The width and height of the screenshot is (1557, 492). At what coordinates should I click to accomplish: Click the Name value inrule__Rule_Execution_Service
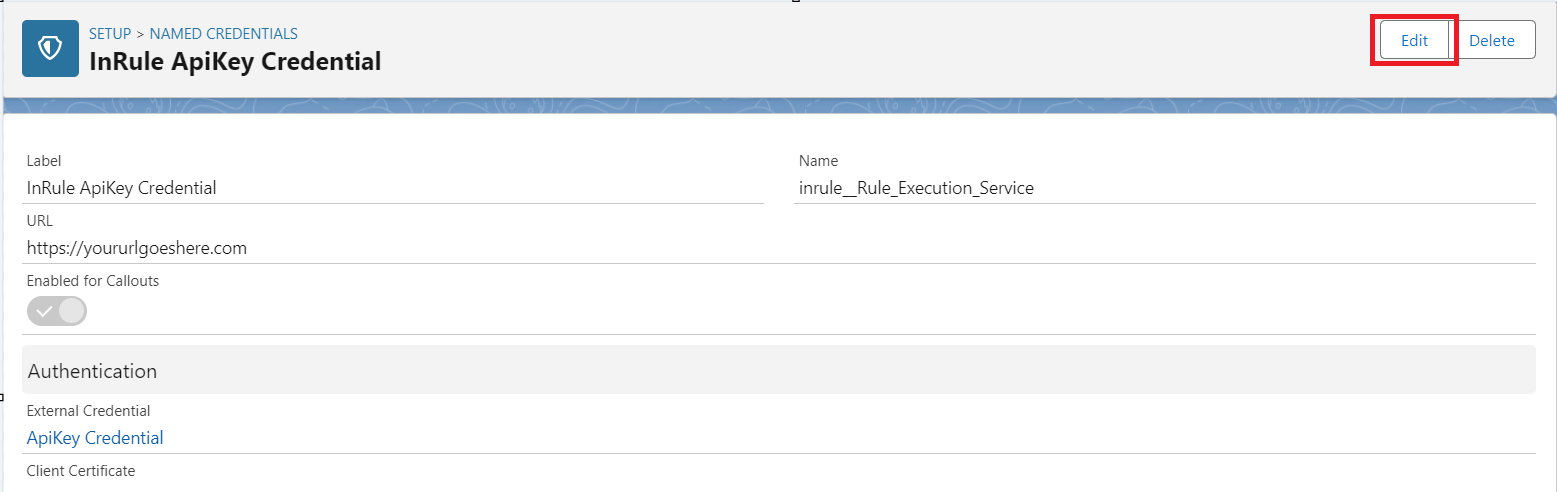pos(916,188)
